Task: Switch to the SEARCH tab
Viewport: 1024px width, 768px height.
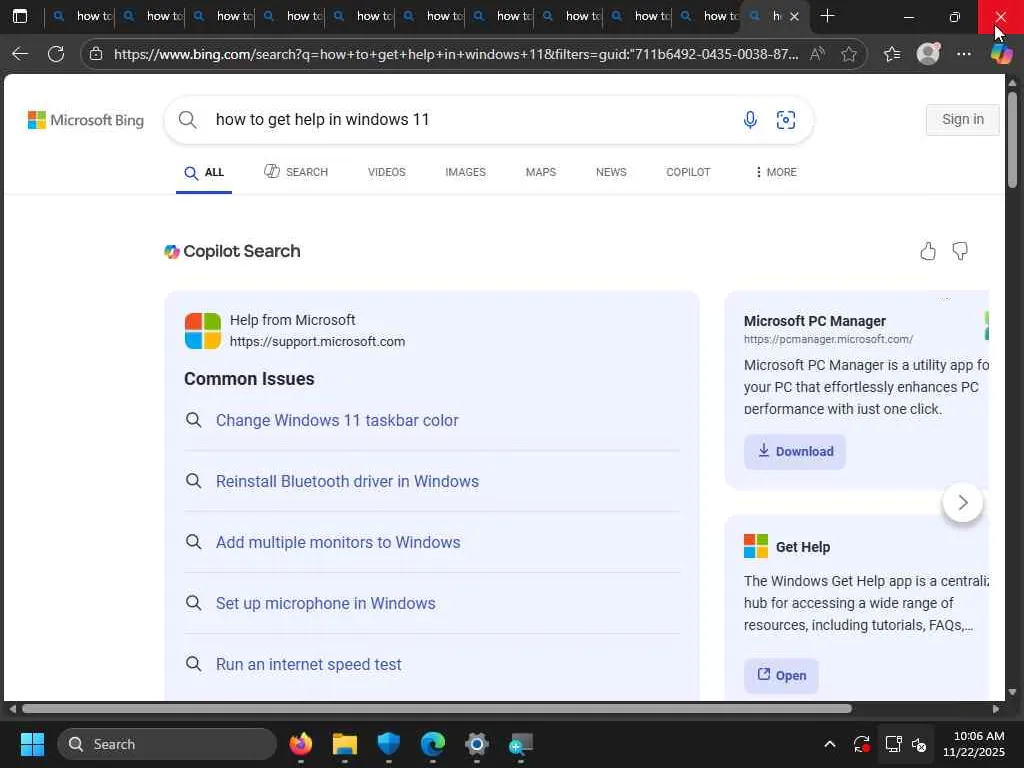Action: pyautogui.click(x=296, y=172)
